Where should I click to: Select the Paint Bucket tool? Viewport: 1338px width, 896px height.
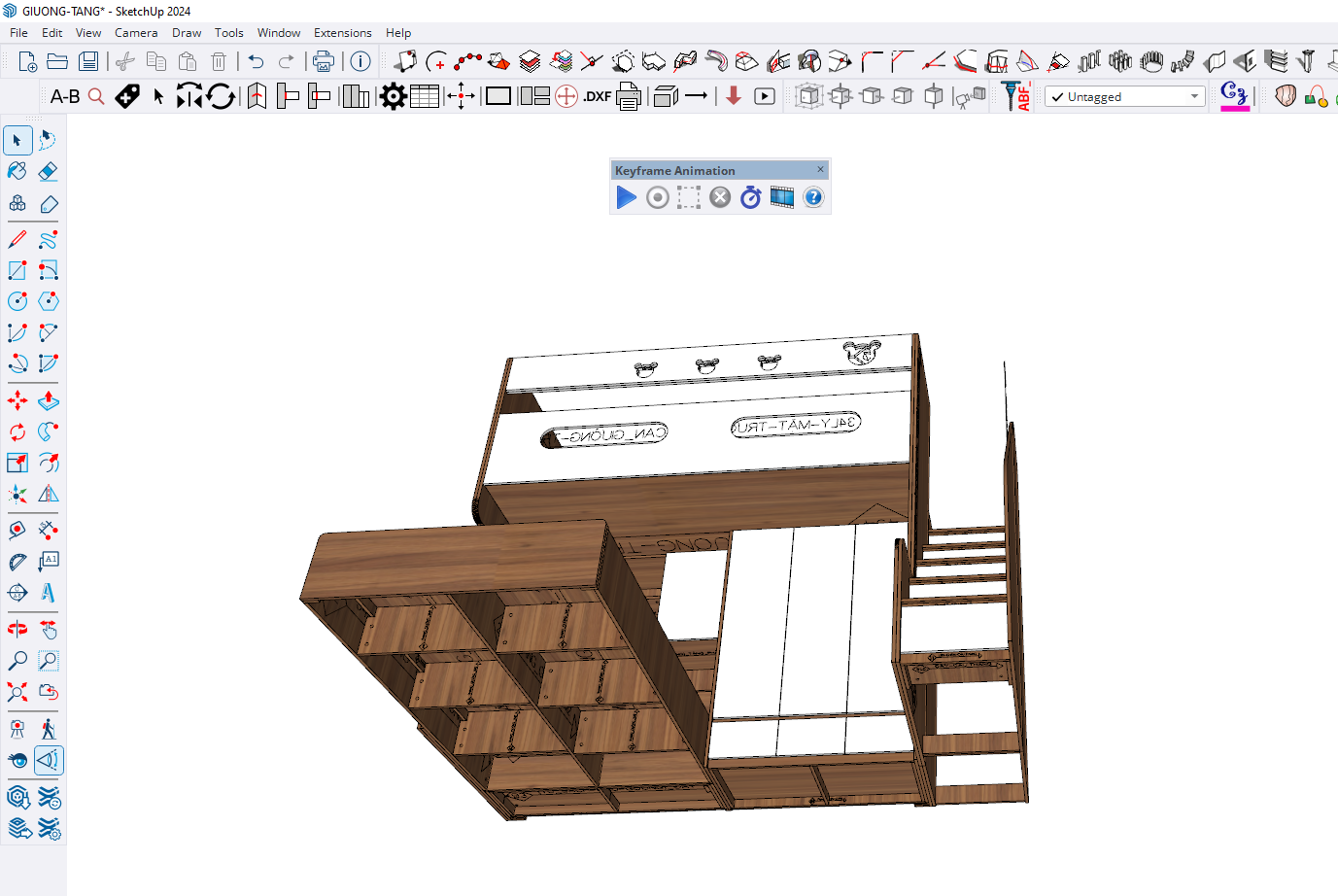point(17,171)
